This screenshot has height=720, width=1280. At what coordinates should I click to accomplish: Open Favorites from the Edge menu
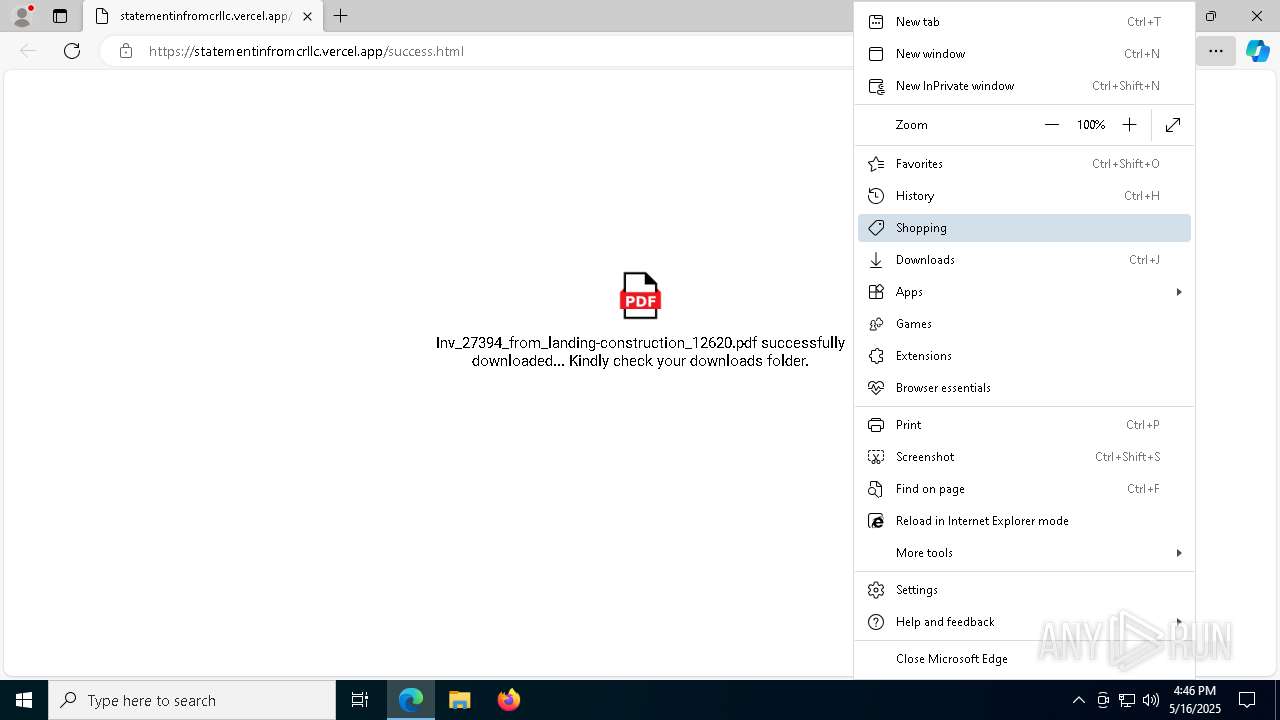click(1024, 164)
